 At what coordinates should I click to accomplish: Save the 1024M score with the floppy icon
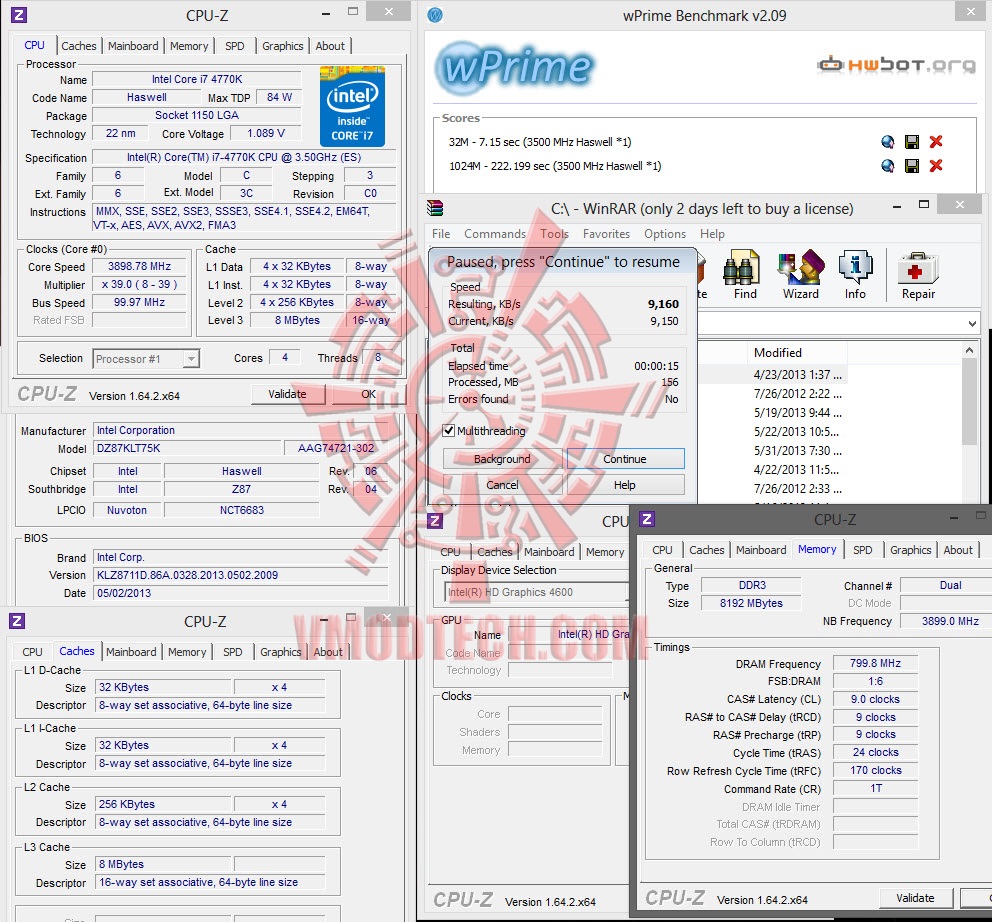click(912, 166)
